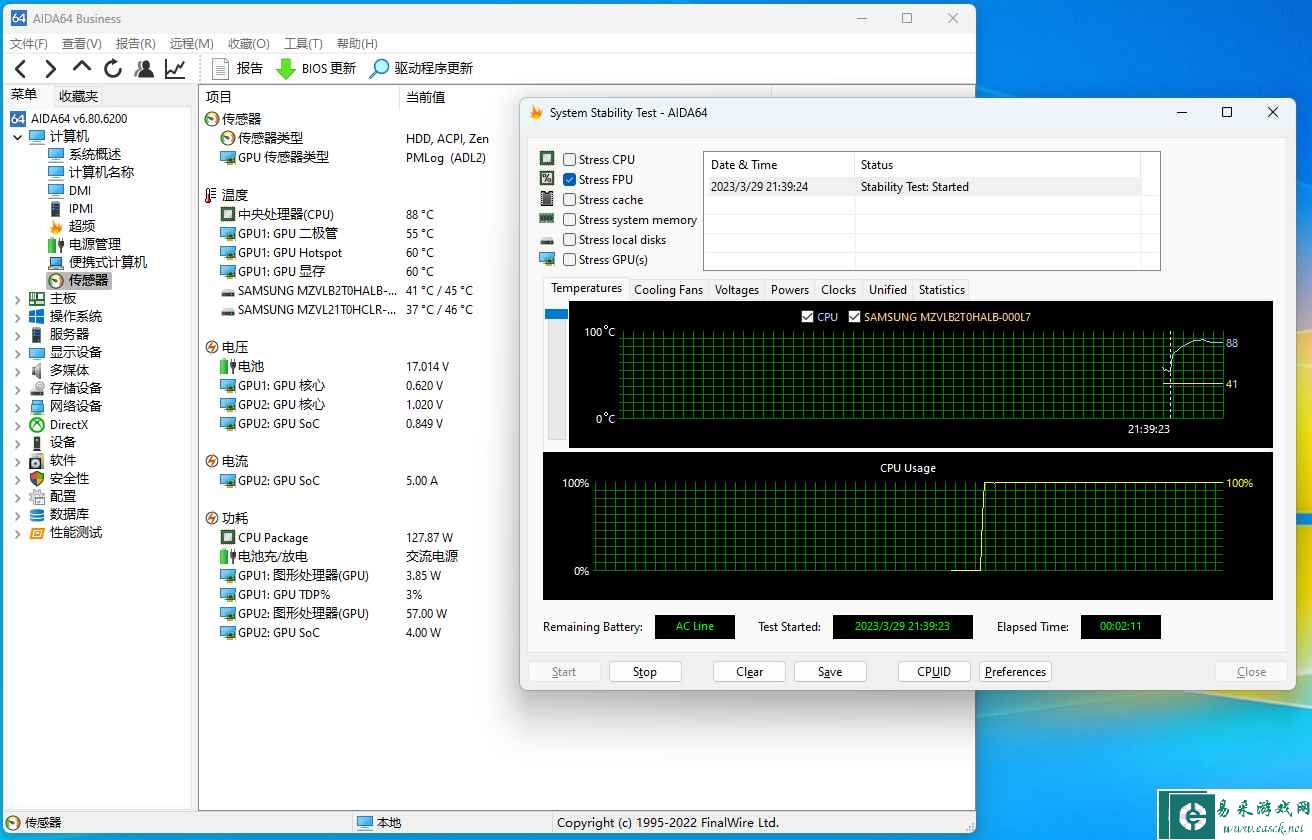The image size is (1312, 840).
Task: Click the Up arrow toolbar icon
Action: [x=82, y=67]
